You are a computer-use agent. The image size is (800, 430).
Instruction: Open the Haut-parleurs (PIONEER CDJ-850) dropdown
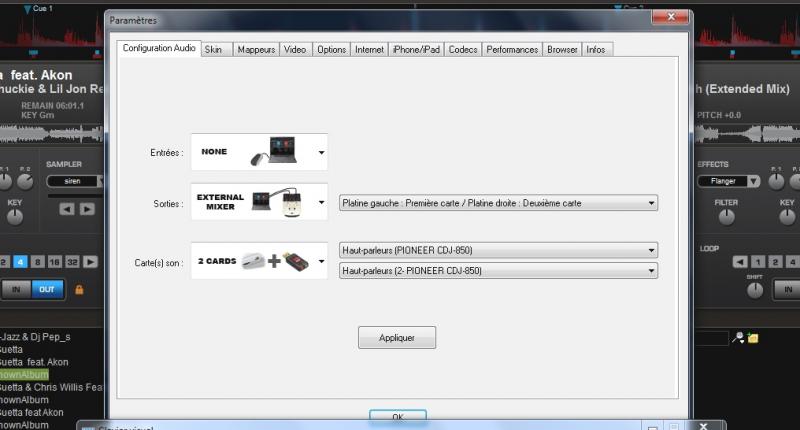(498, 250)
